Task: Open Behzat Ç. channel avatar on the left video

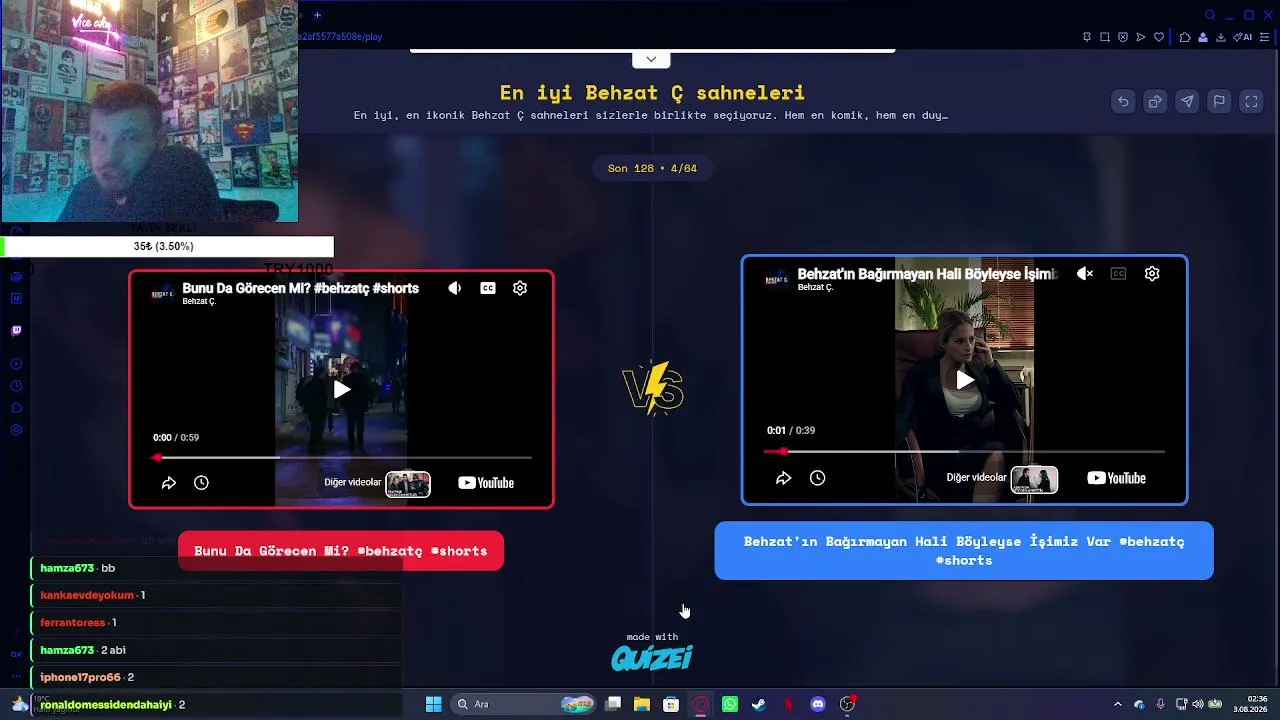Action: [x=161, y=293]
